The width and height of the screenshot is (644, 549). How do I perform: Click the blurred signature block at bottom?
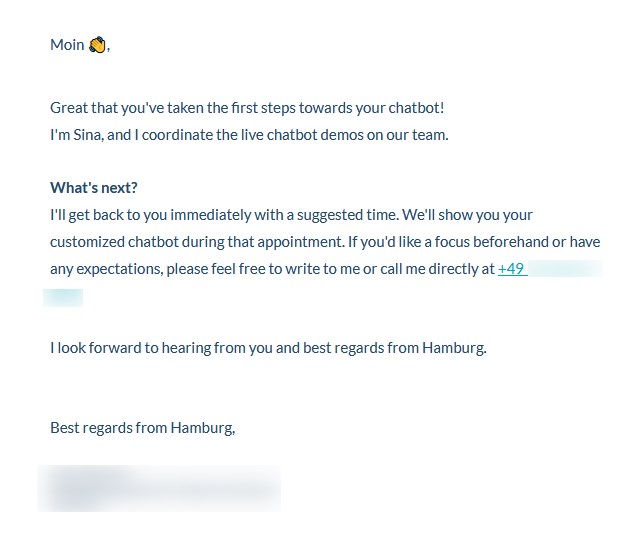tap(159, 488)
